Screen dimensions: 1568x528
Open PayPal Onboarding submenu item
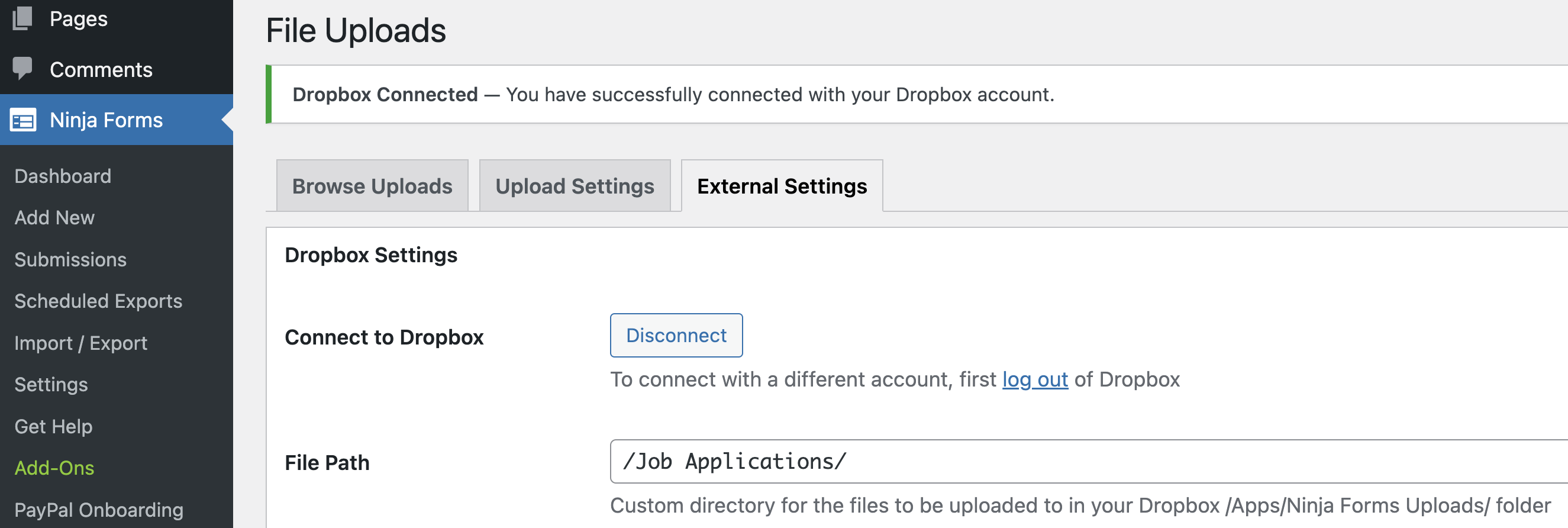click(x=99, y=510)
